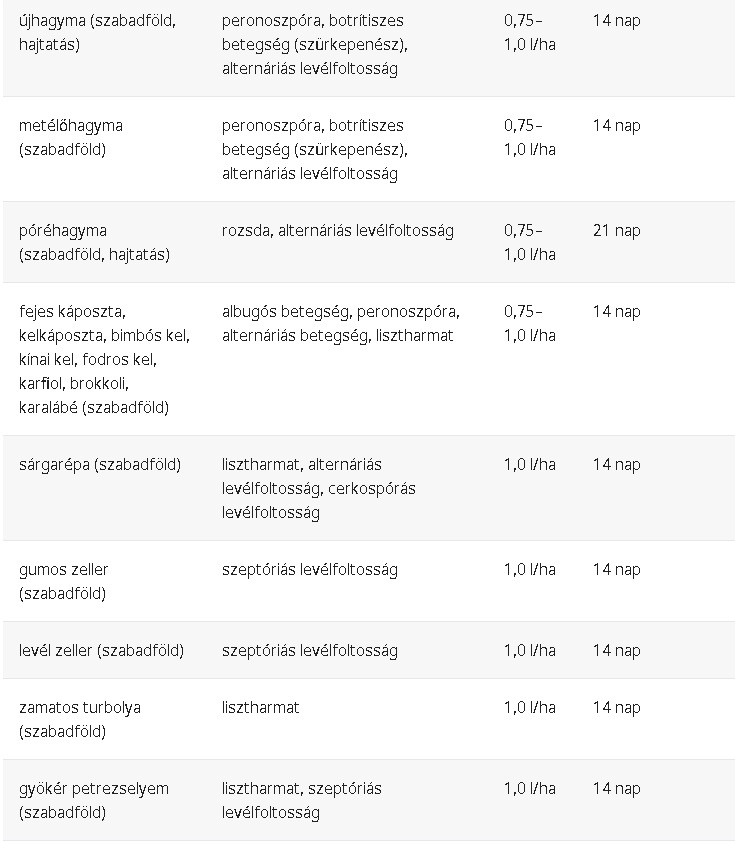Click the 21 nap waiting period
This screenshot has height=841, width=735.
pos(616,231)
